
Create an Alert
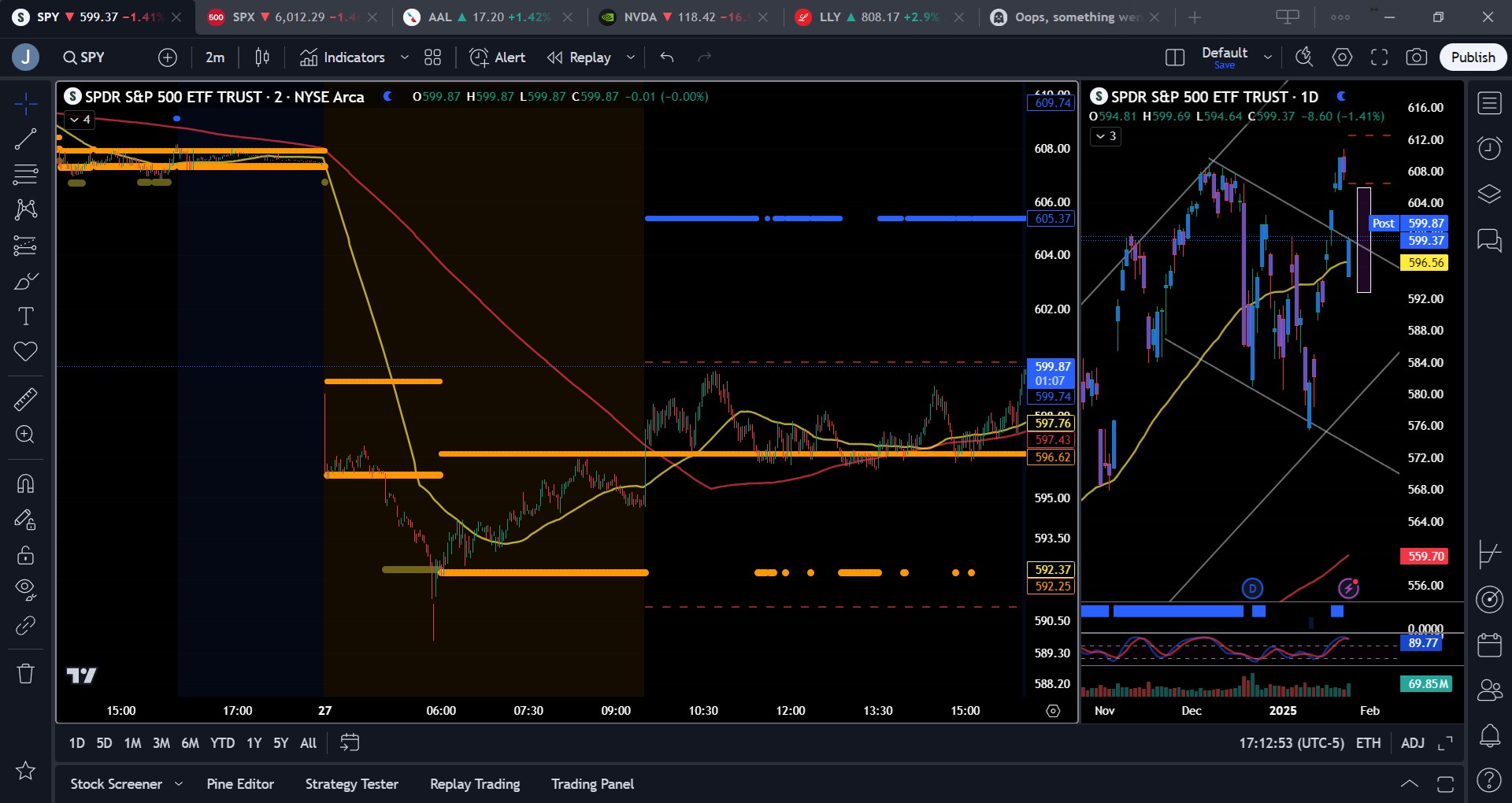click(x=498, y=57)
